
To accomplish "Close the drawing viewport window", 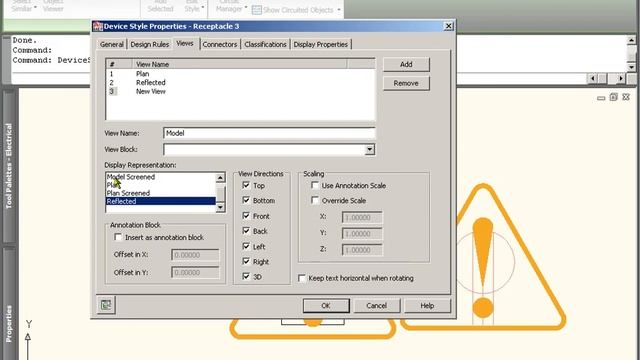I will click(x=626, y=97).
